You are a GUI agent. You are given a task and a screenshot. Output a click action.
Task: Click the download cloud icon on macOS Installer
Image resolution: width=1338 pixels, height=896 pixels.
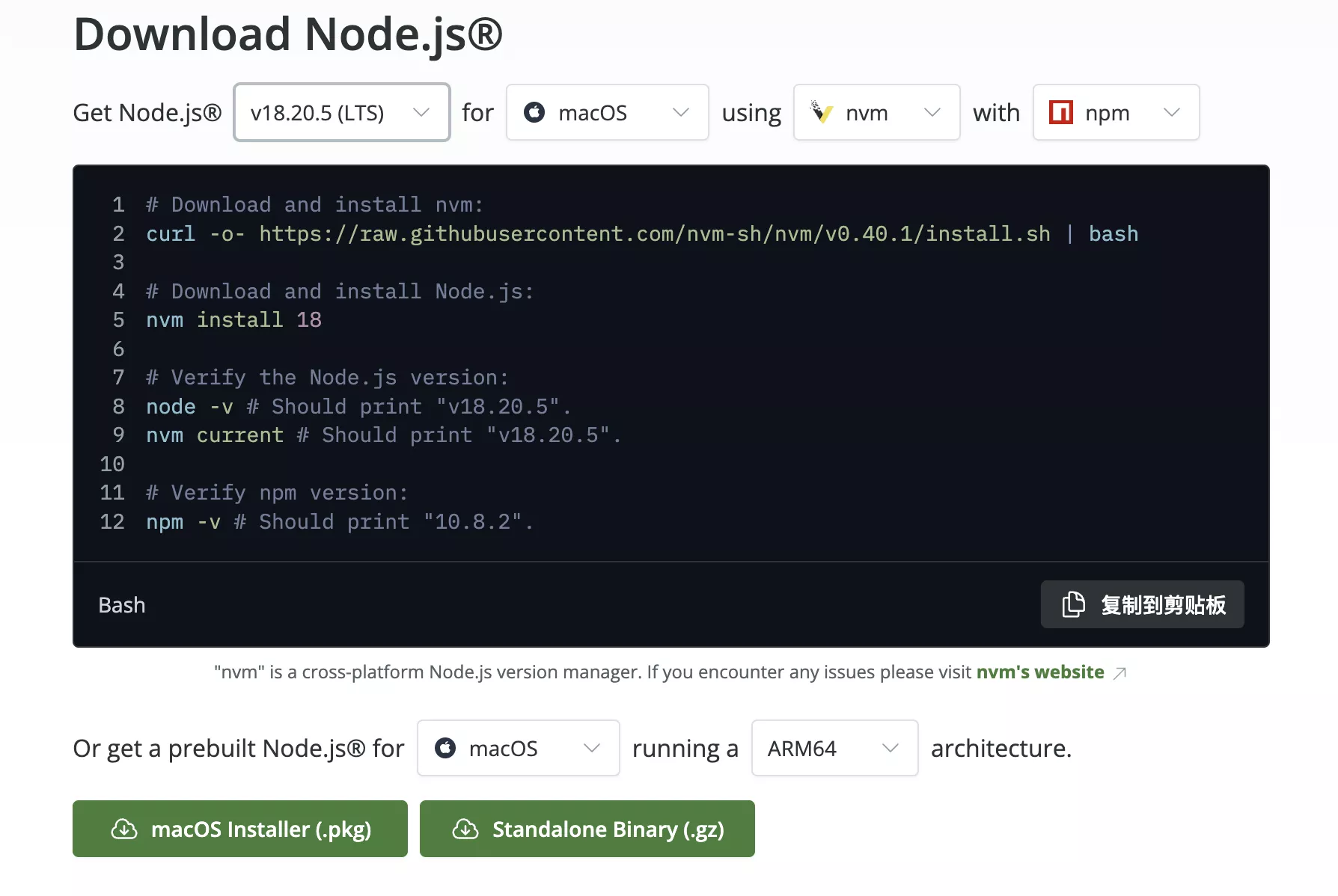[124, 829]
